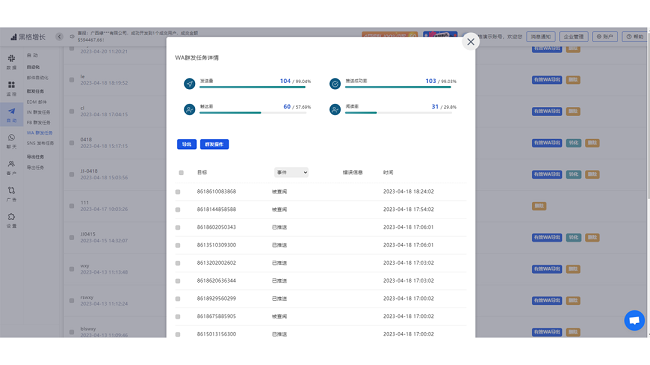Open the WhatsApp chat sidebar icon
This screenshot has width=650, height=365.
[x=12, y=138]
